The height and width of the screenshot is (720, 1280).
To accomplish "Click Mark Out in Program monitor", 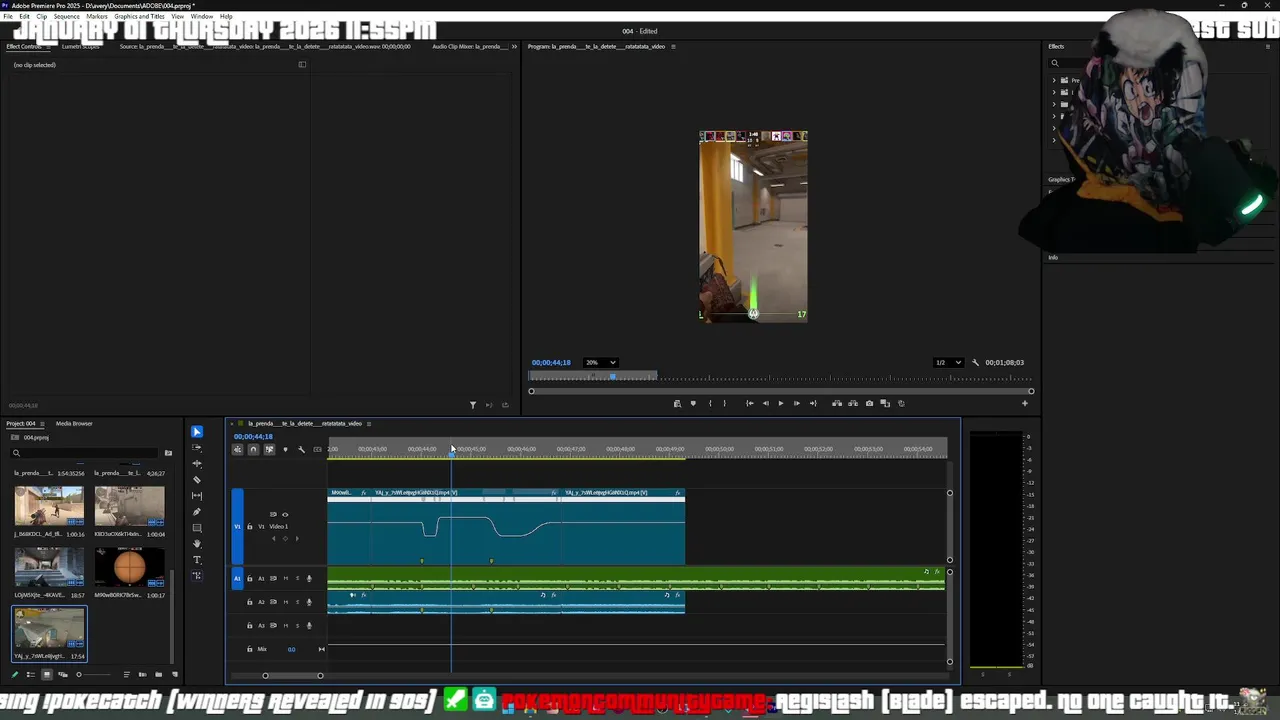I will click(x=724, y=403).
